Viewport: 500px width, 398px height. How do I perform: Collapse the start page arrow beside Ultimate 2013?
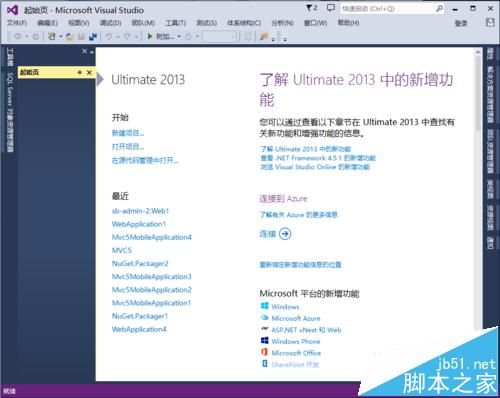[x=100, y=79]
